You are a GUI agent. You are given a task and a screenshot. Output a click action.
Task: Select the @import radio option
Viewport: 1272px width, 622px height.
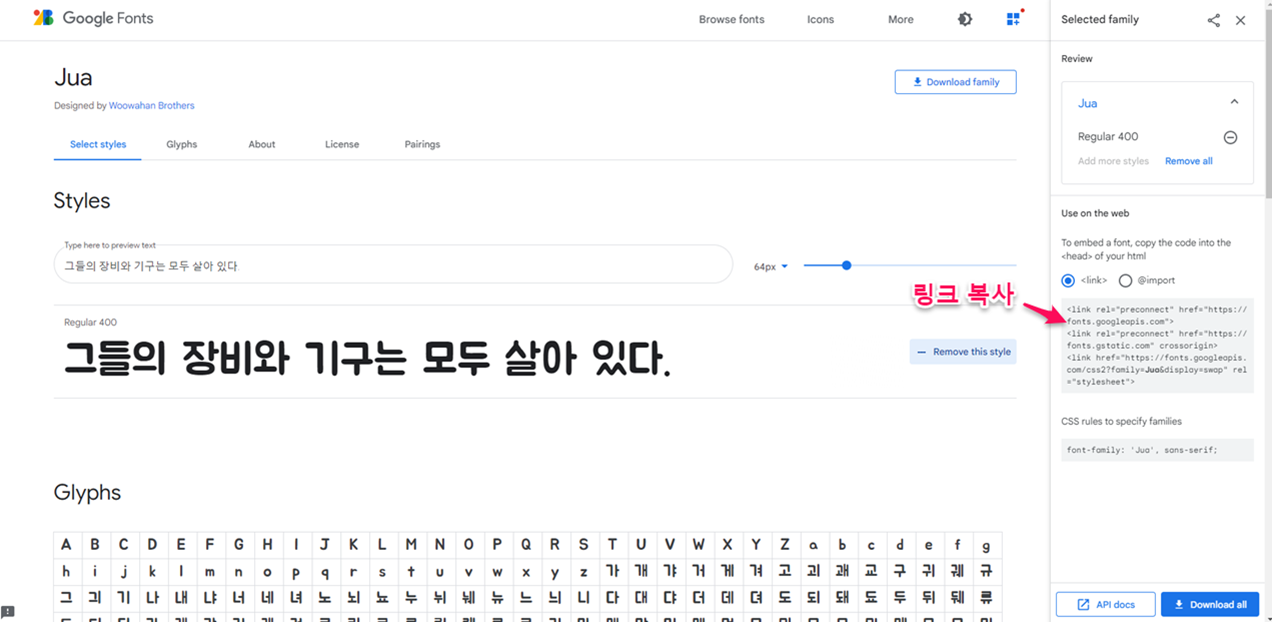[1126, 281]
